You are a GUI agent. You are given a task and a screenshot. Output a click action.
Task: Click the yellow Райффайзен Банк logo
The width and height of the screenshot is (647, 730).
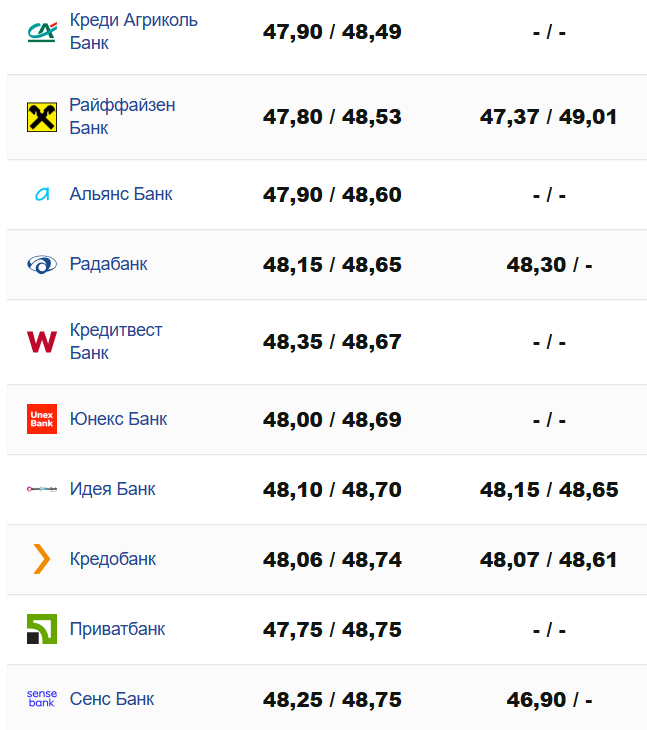click(41, 117)
